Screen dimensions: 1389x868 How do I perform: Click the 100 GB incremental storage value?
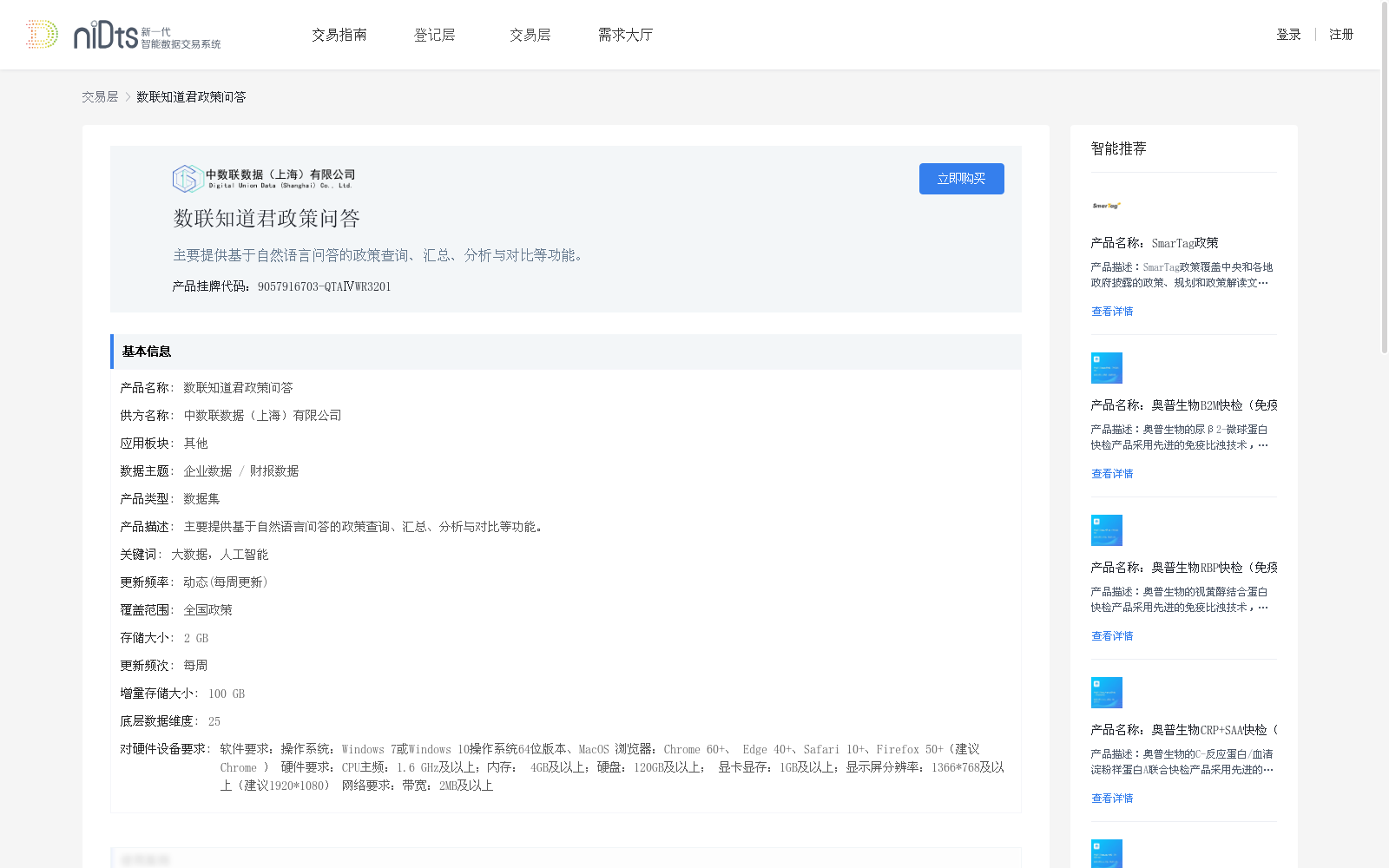pos(227,694)
